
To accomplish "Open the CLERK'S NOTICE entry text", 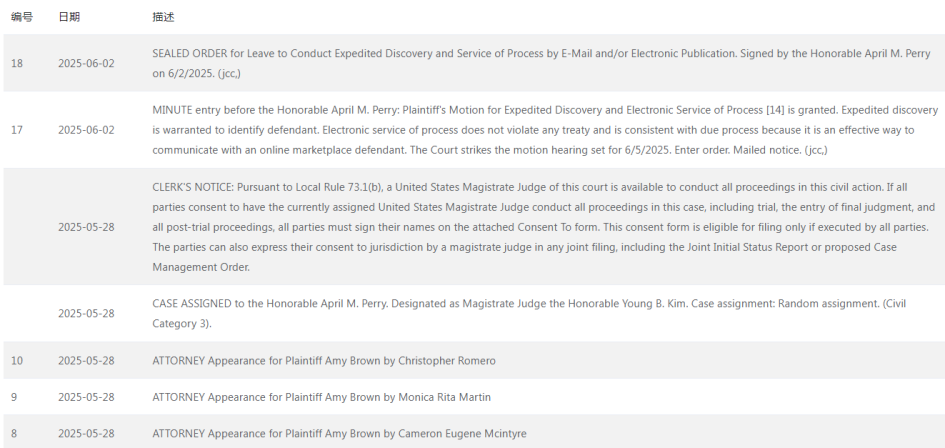I will pos(544,227).
